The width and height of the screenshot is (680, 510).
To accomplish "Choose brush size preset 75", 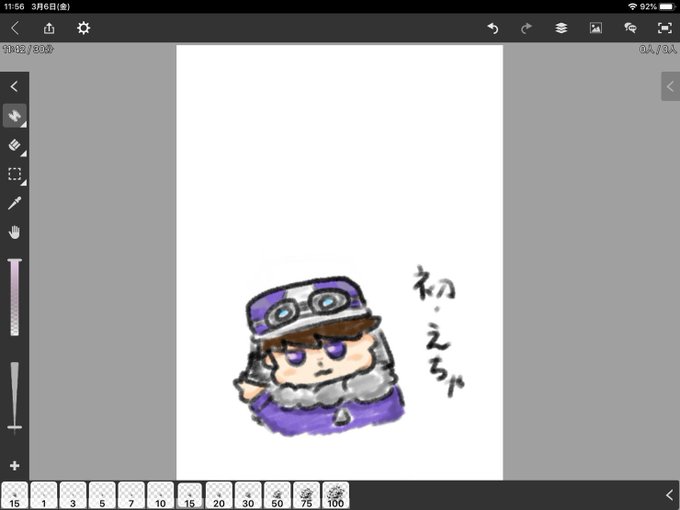I will tap(307, 495).
